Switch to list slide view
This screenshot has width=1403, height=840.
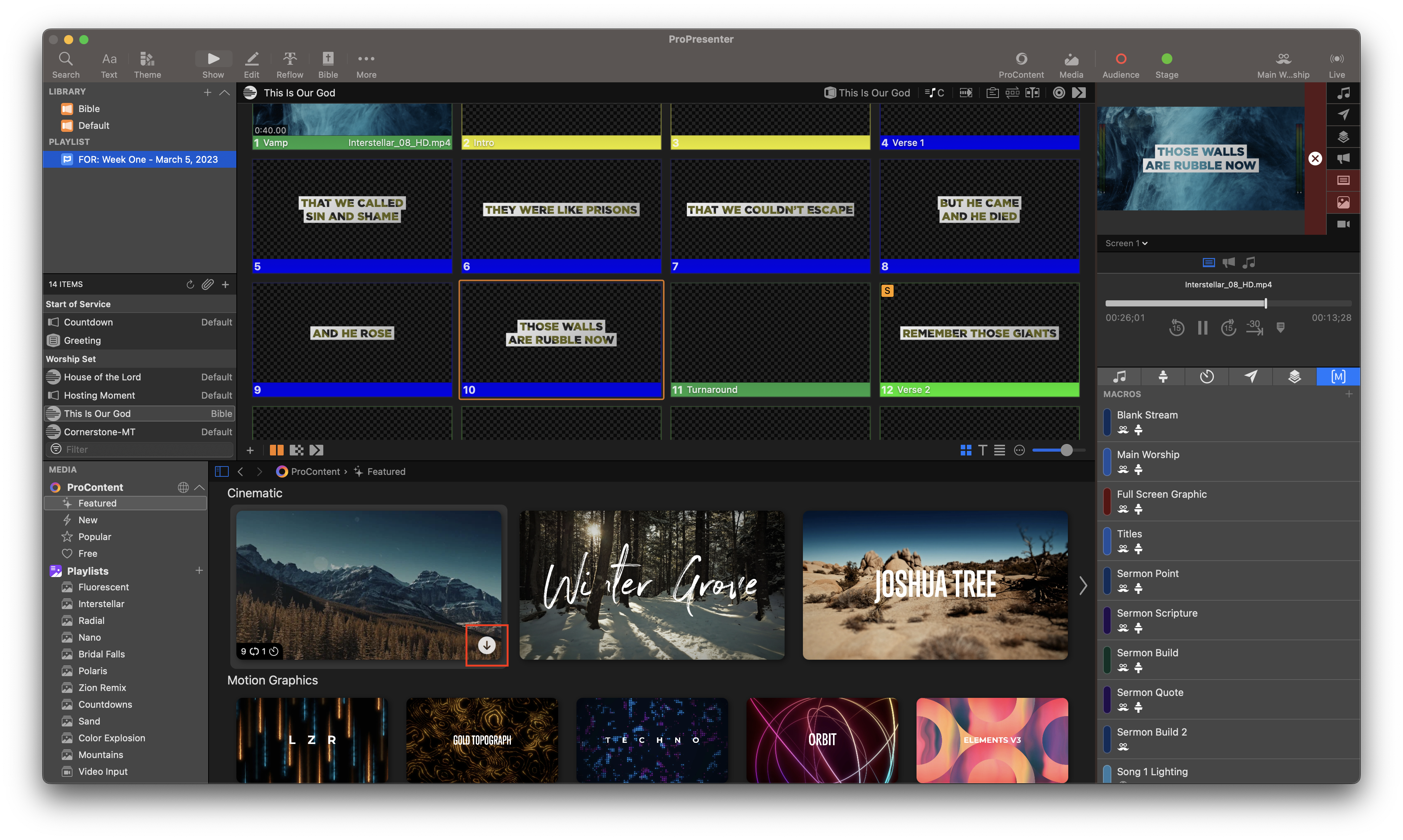[999, 450]
